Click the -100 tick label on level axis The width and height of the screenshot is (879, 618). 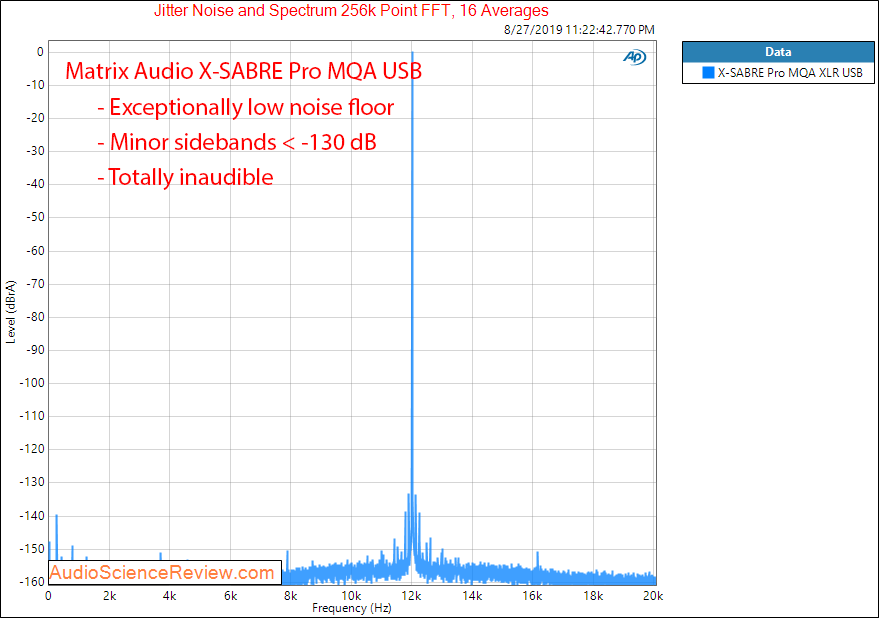click(x=31, y=383)
